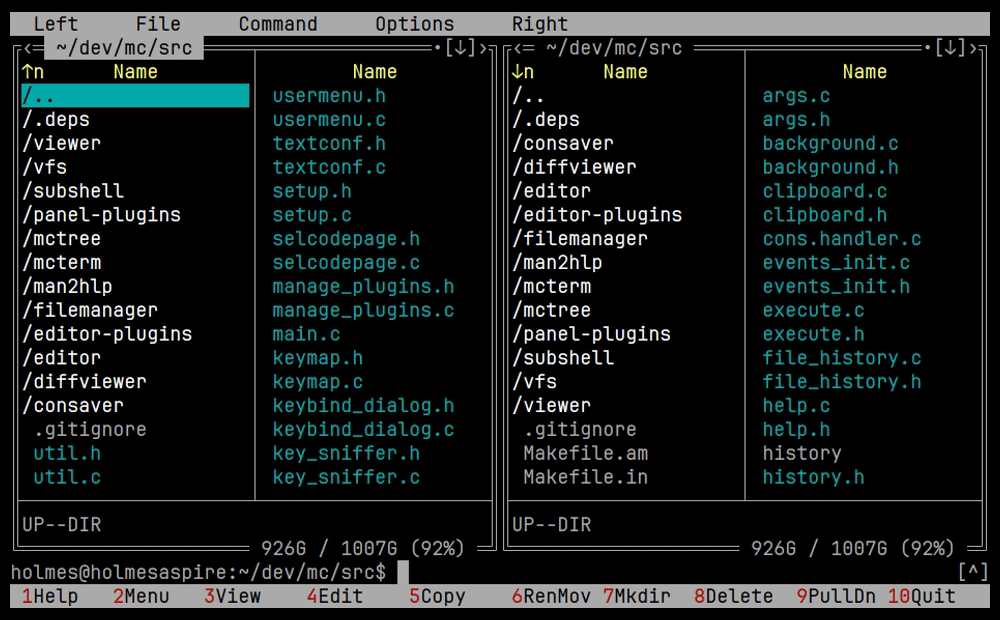Select selcodepage.c file
This screenshot has width=1000, height=620.
point(346,262)
